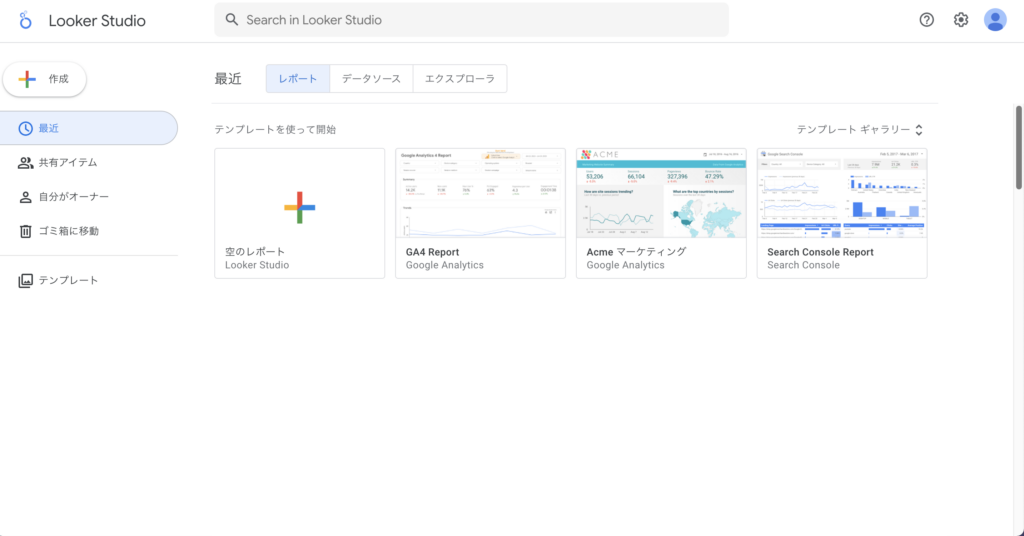The image size is (1024, 536).
Task: Click the people icon beside 共有アイテム
Action: click(x=25, y=163)
